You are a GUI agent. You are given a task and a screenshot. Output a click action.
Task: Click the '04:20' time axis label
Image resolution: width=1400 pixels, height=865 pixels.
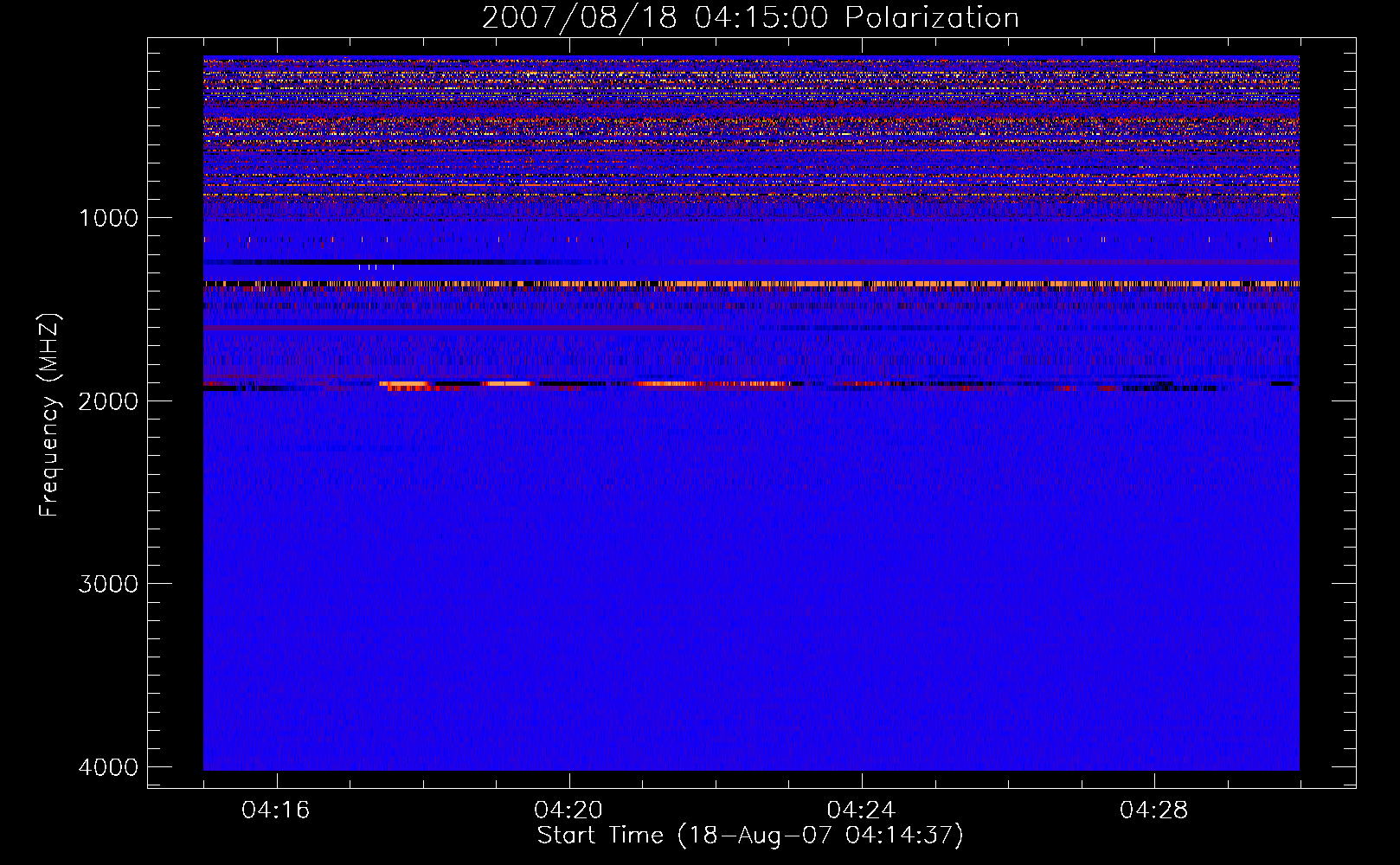(x=568, y=811)
